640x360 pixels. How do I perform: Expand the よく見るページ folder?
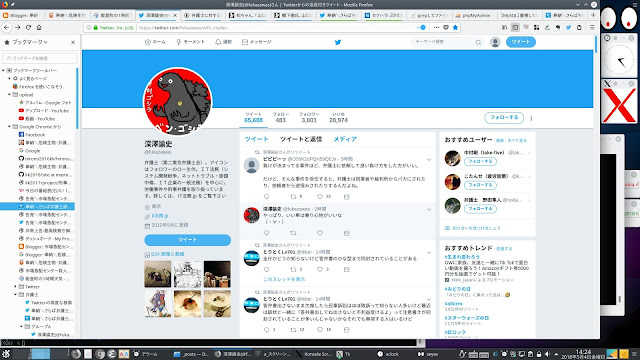pyautogui.click(x=9, y=78)
